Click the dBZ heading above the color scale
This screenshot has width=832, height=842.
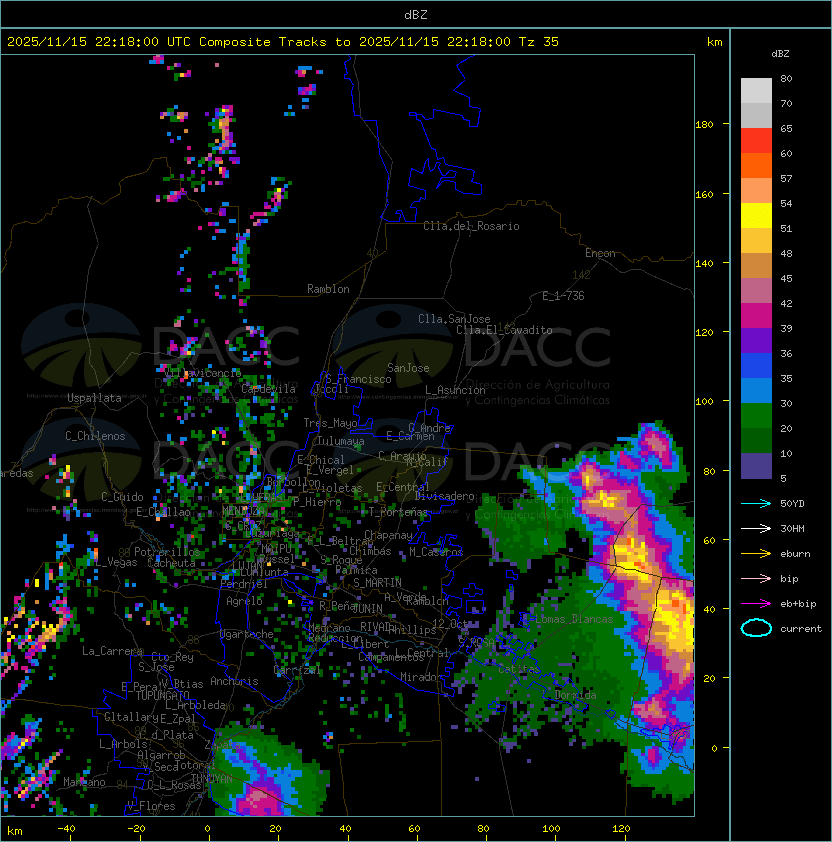780,54
